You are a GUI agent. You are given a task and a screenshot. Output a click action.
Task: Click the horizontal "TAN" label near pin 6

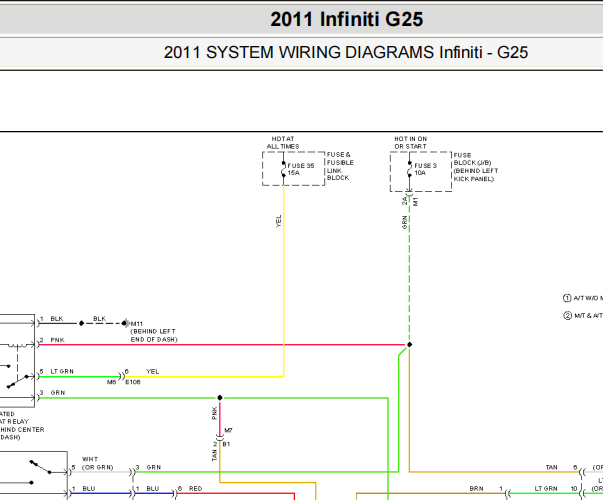551,467
